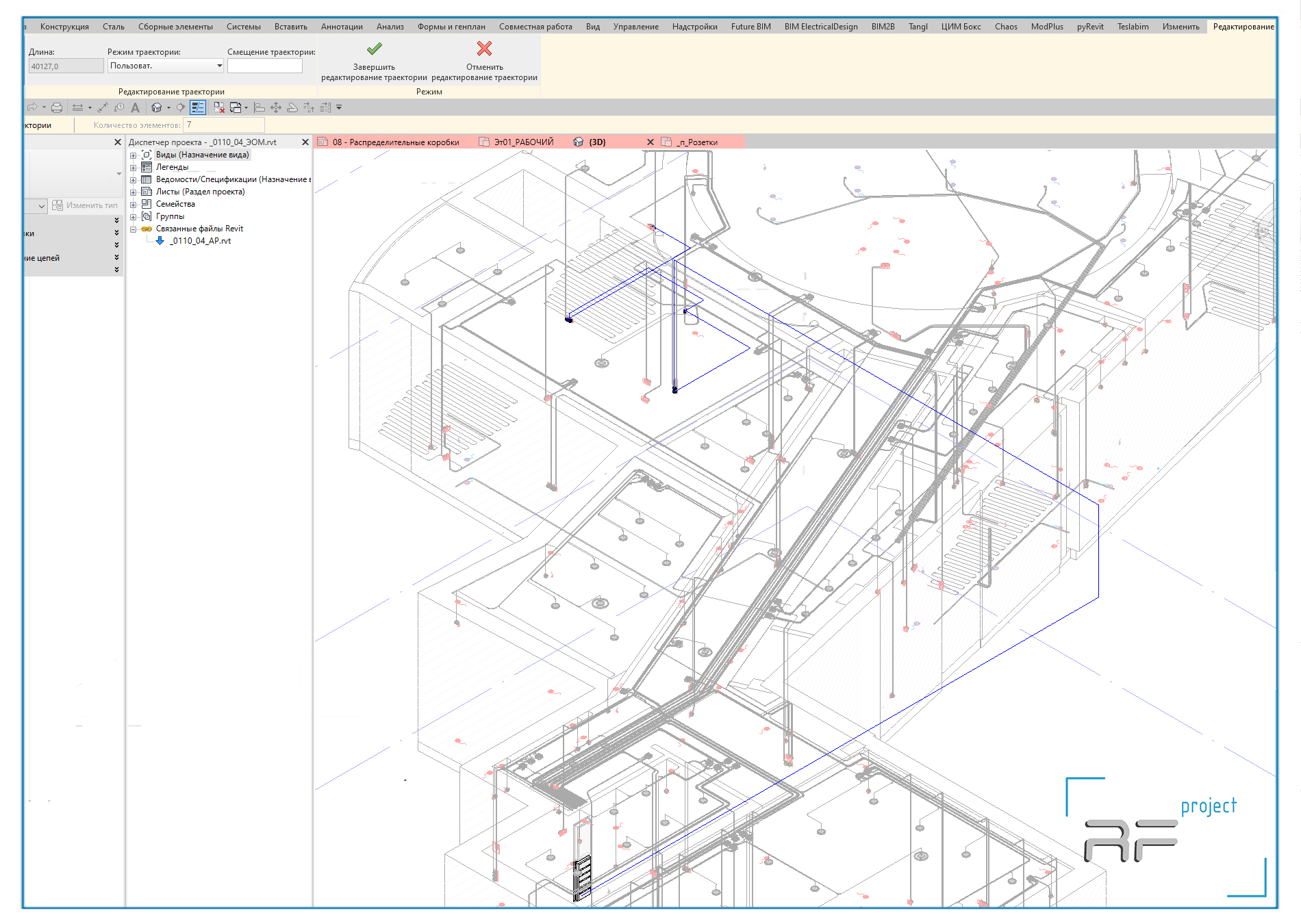Close the properties panel on the left

click(117, 142)
